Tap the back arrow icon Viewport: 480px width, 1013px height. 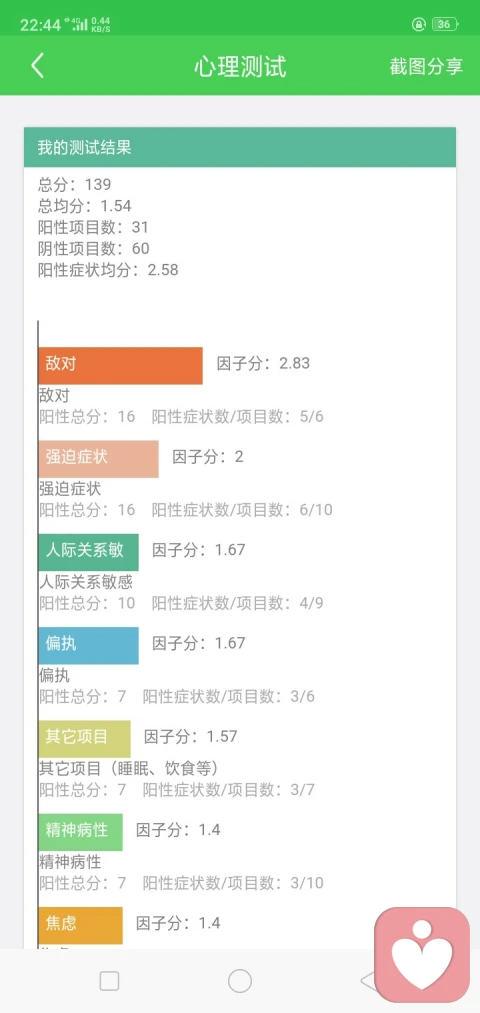(37, 66)
